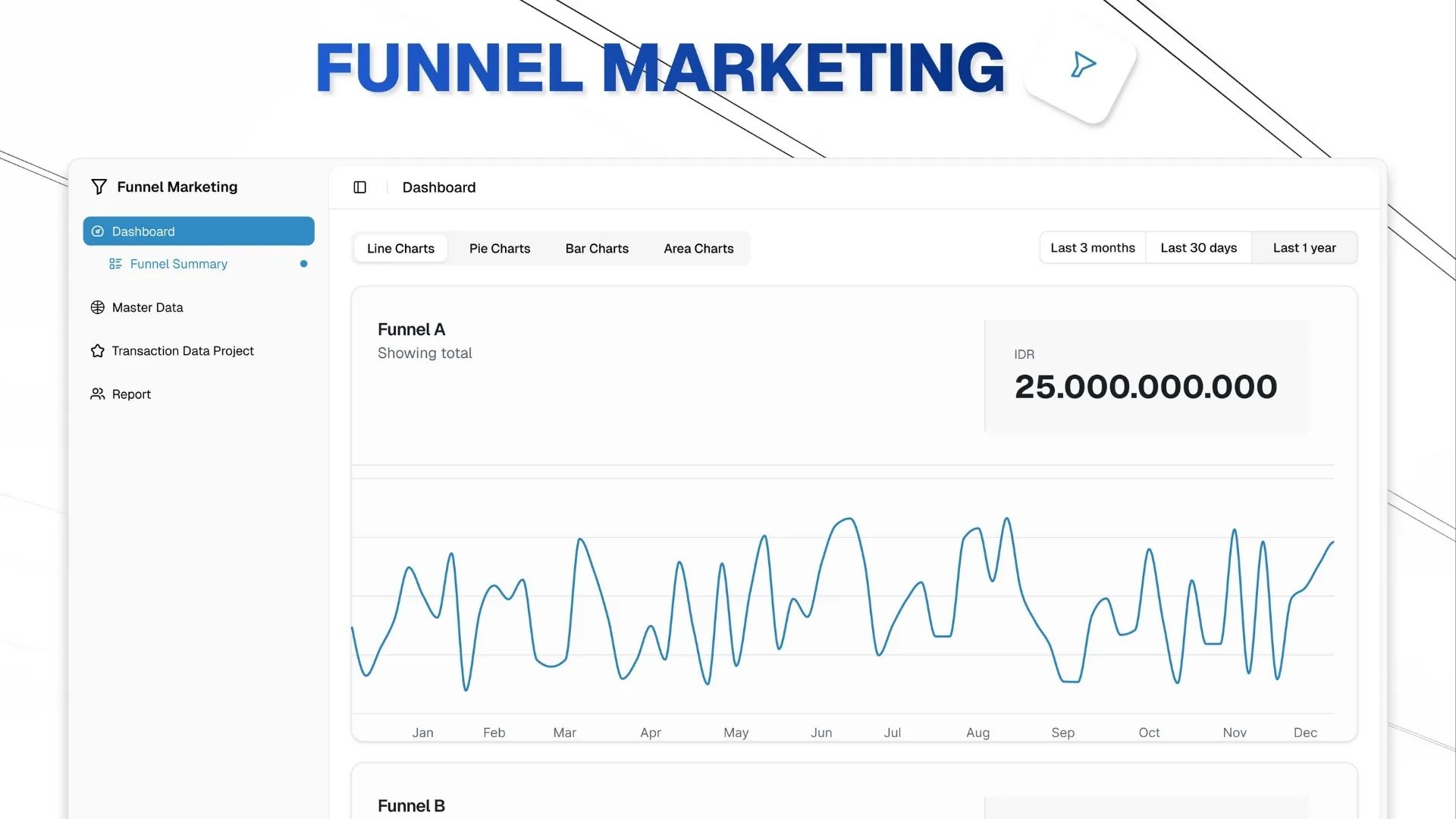Image resolution: width=1456 pixels, height=819 pixels.
Task: Click the IDR 25.000.000.000 total card
Action: 1146,375
